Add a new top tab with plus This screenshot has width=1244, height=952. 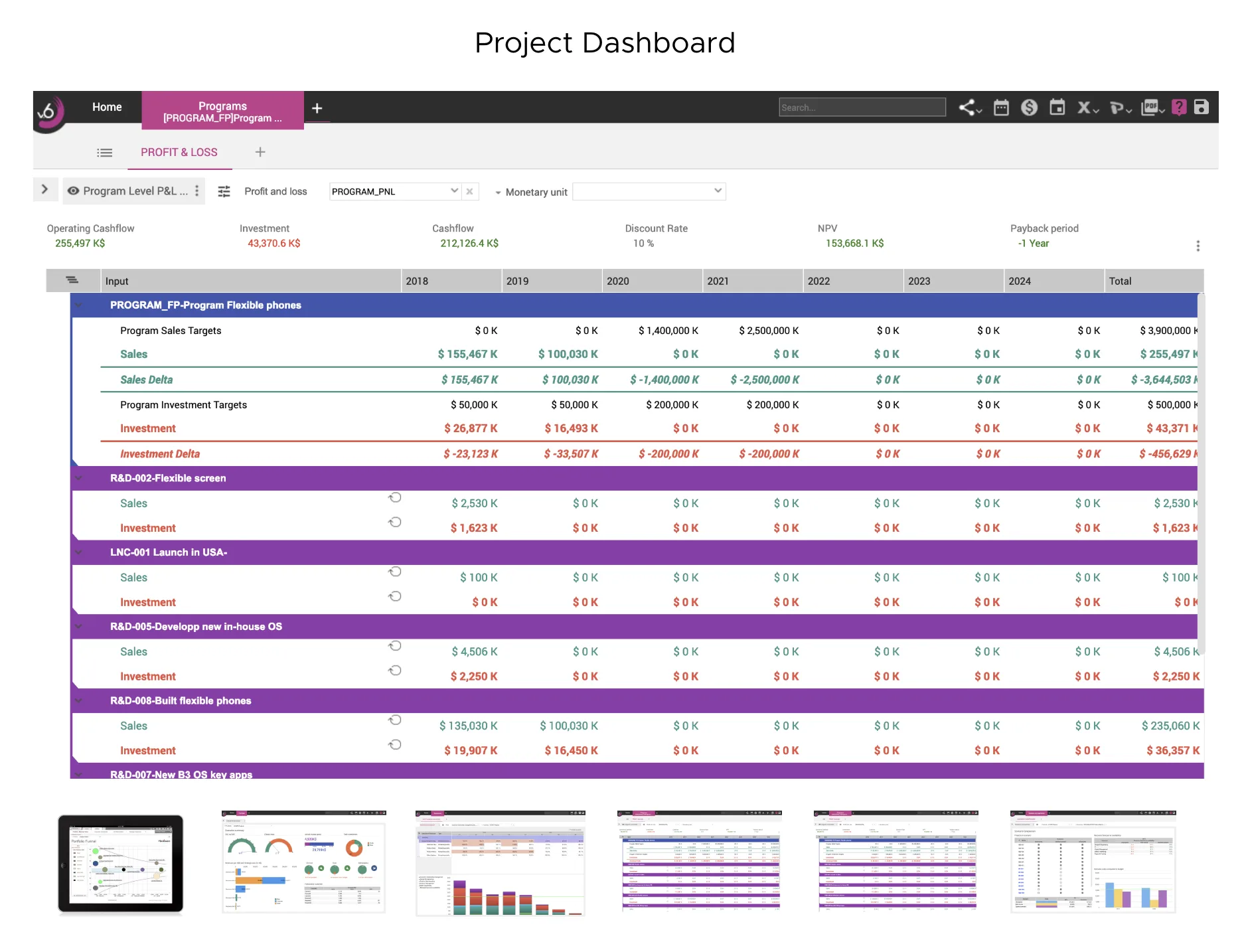(x=317, y=108)
